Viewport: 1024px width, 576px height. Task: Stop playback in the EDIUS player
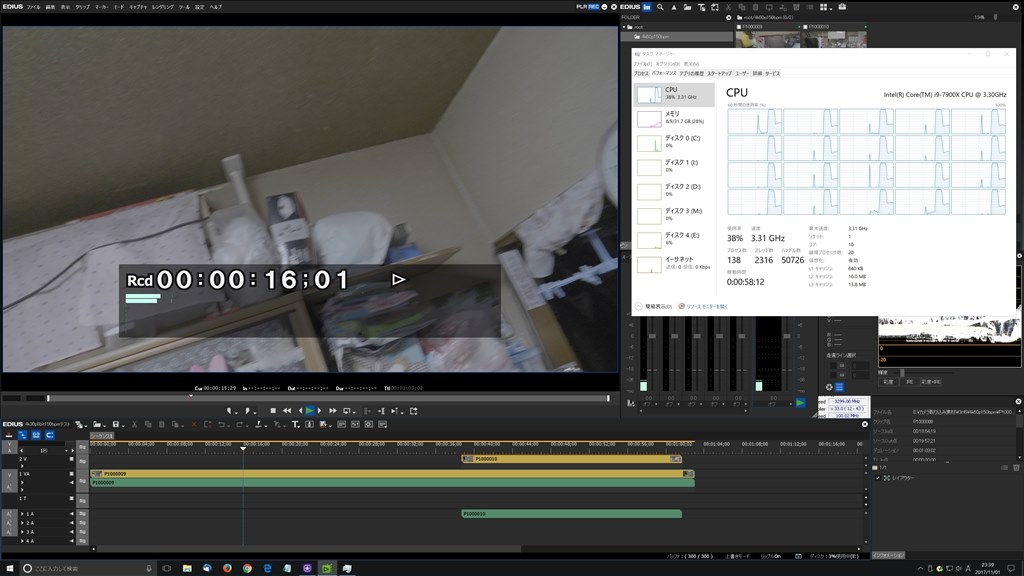click(x=273, y=411)
